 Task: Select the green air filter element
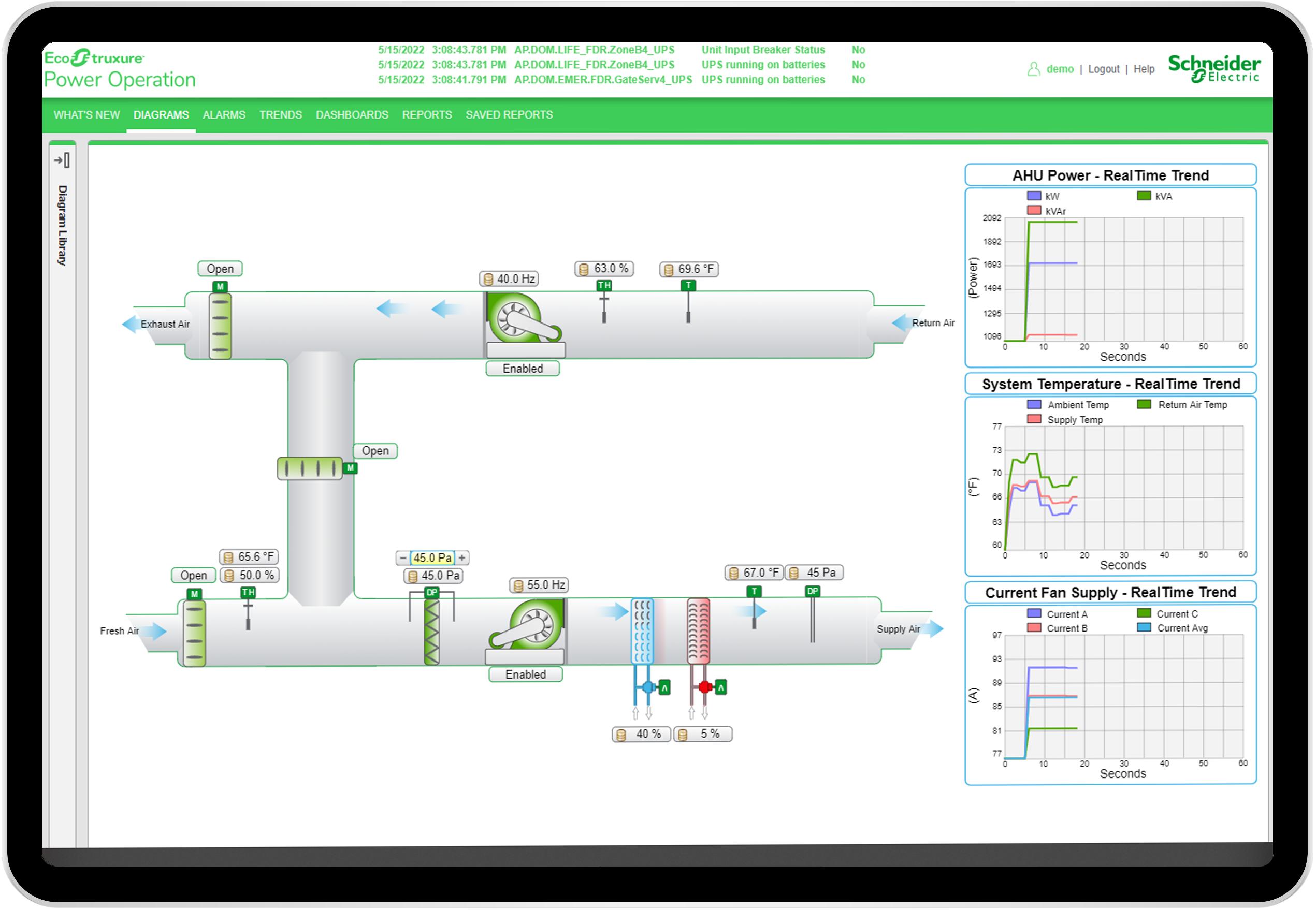click(x=432, y=632)
